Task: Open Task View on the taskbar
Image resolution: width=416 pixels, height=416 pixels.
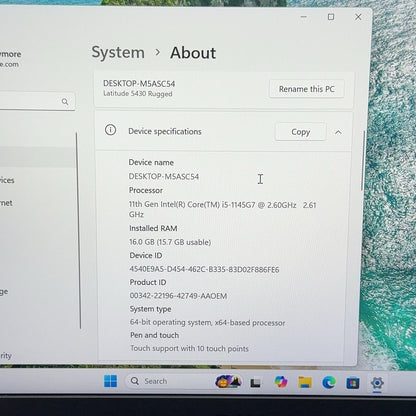Action: pyautogui.click(x=255, y=383)
